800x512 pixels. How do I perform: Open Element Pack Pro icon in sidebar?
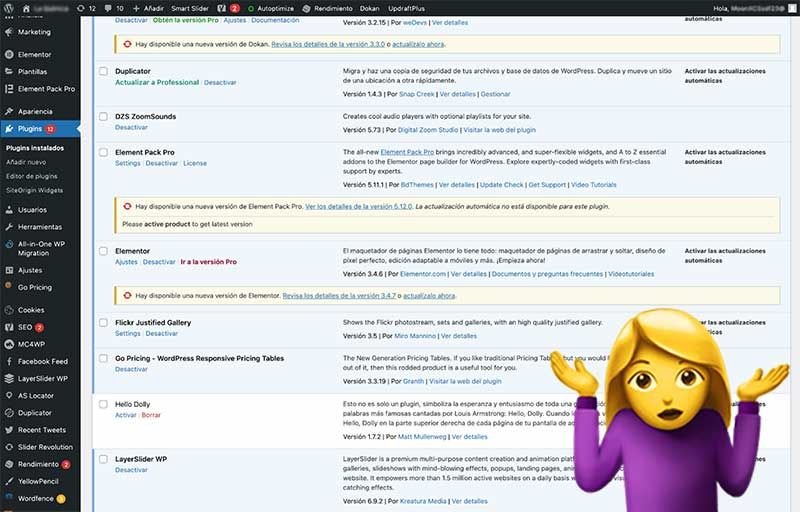click(9, 89)
